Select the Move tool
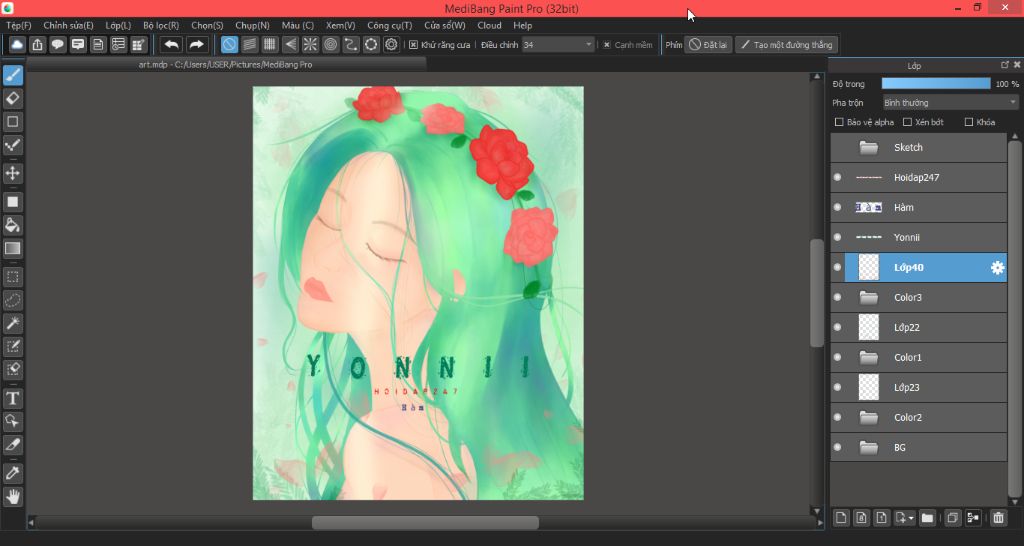The image size is (1024, 546). (x=12, y=173)
